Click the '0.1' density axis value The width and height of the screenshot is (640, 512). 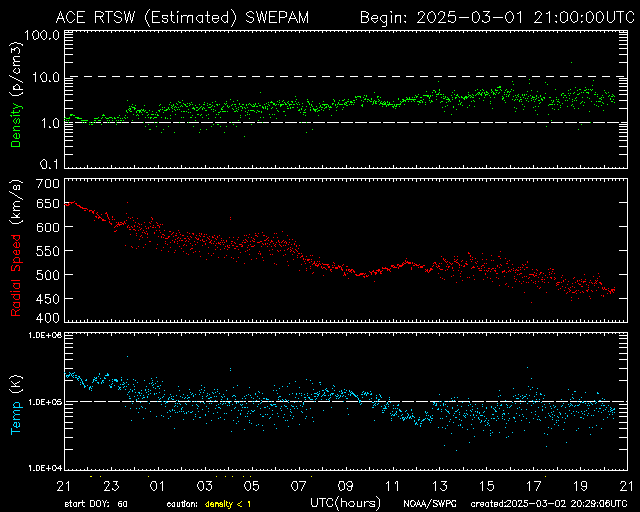(49, 164)
